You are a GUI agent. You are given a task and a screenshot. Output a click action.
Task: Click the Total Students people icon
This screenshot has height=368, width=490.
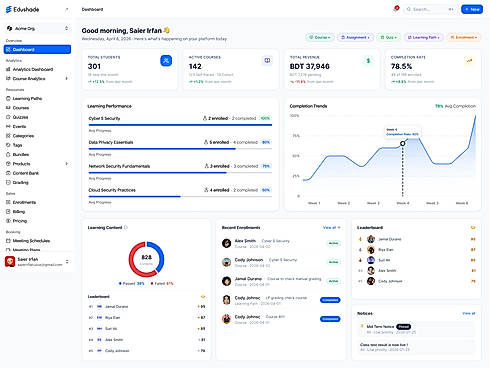[x=166, y=61]
